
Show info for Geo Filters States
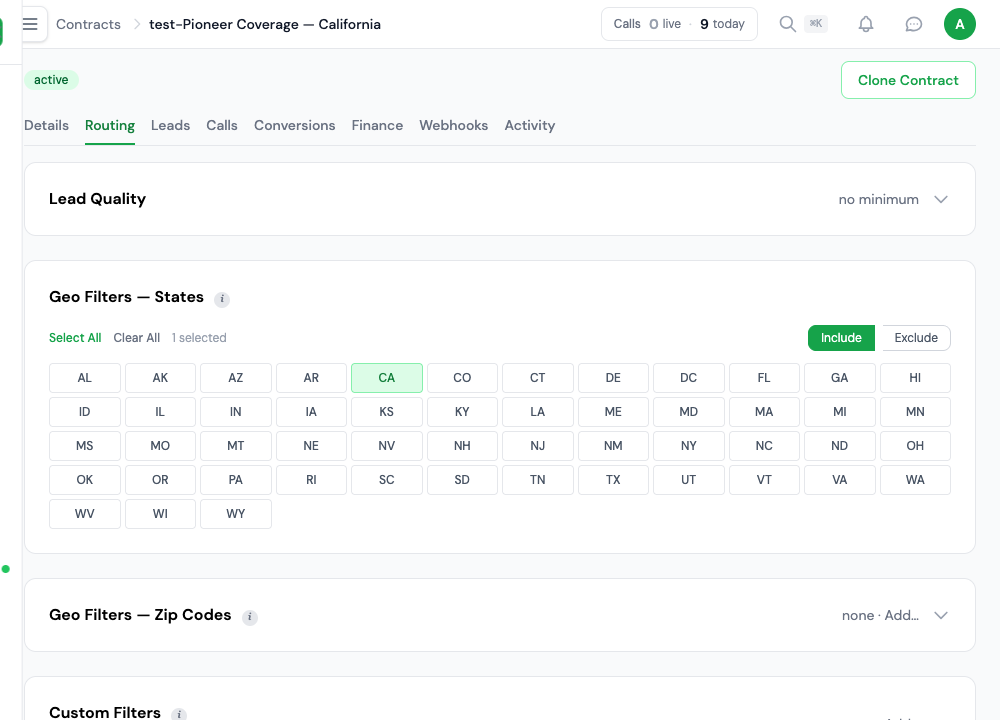[x=222, y=298]
